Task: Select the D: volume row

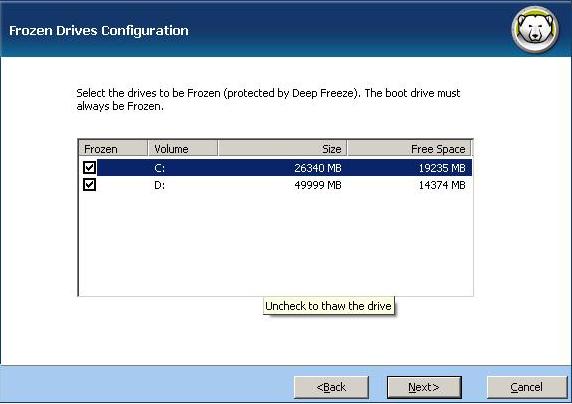Action: click(x=276, y=185)
